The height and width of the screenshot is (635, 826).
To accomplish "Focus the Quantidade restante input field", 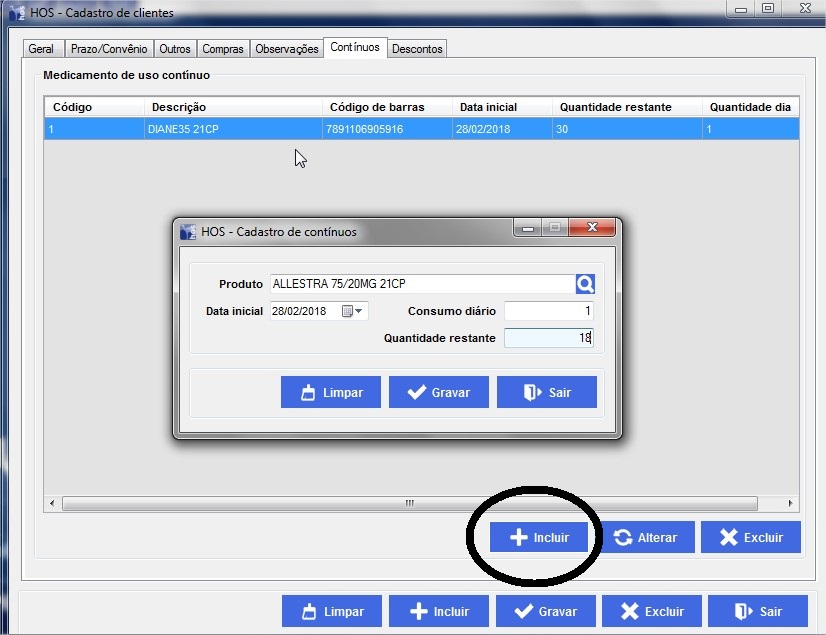I will coord(549,338).
